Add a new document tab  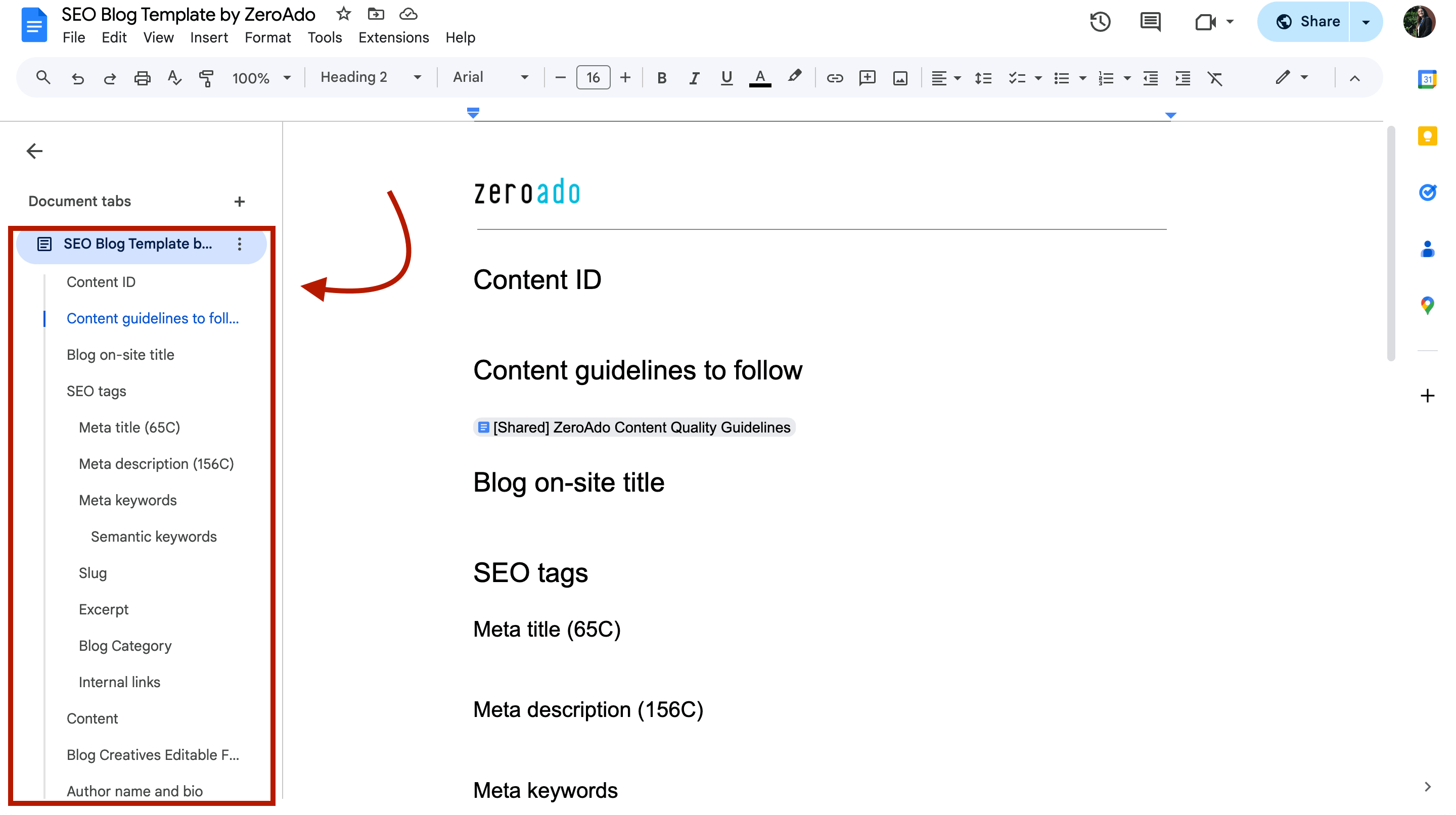pyautogui.click(x=239, y=202)
